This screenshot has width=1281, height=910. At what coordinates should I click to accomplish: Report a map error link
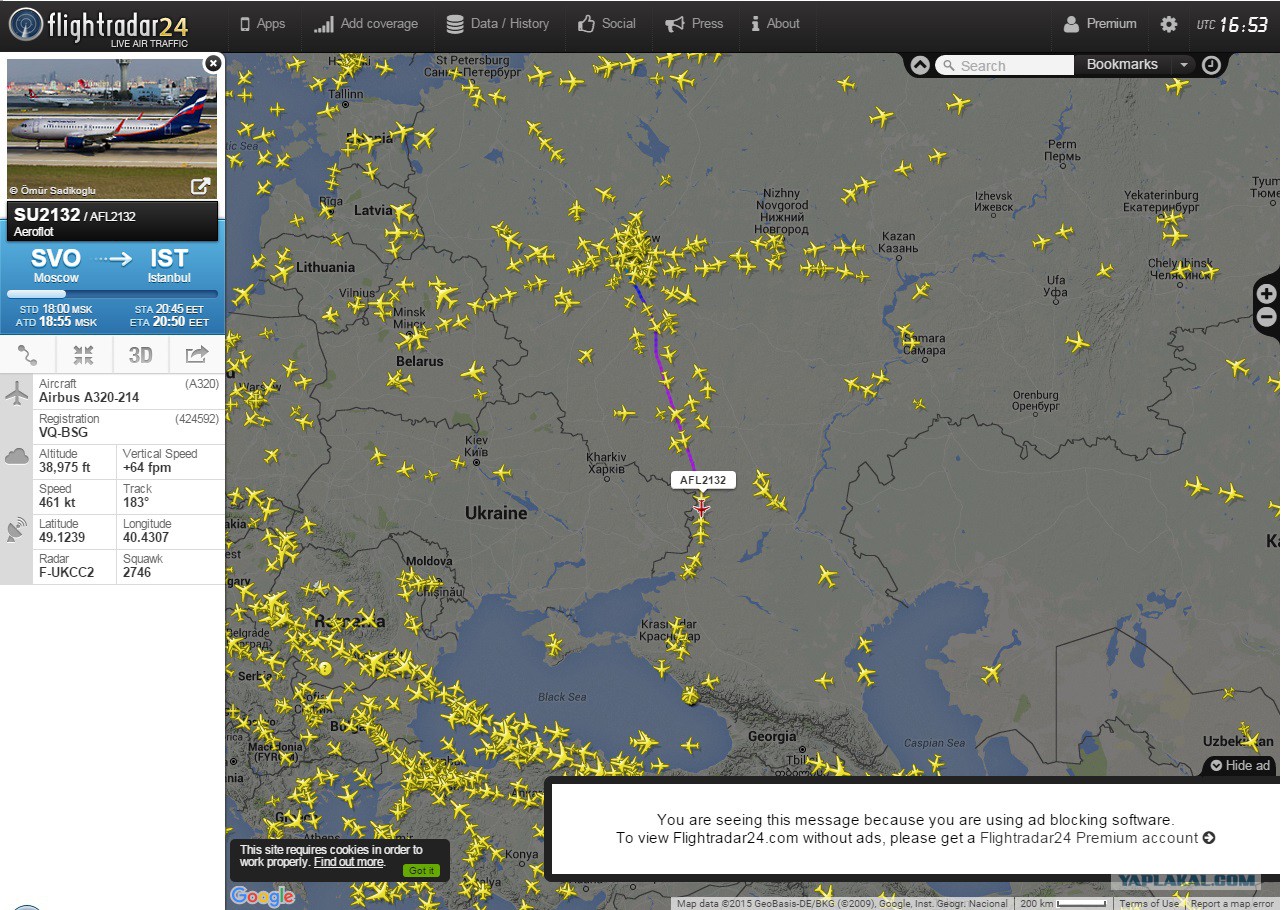(1232, 904)
